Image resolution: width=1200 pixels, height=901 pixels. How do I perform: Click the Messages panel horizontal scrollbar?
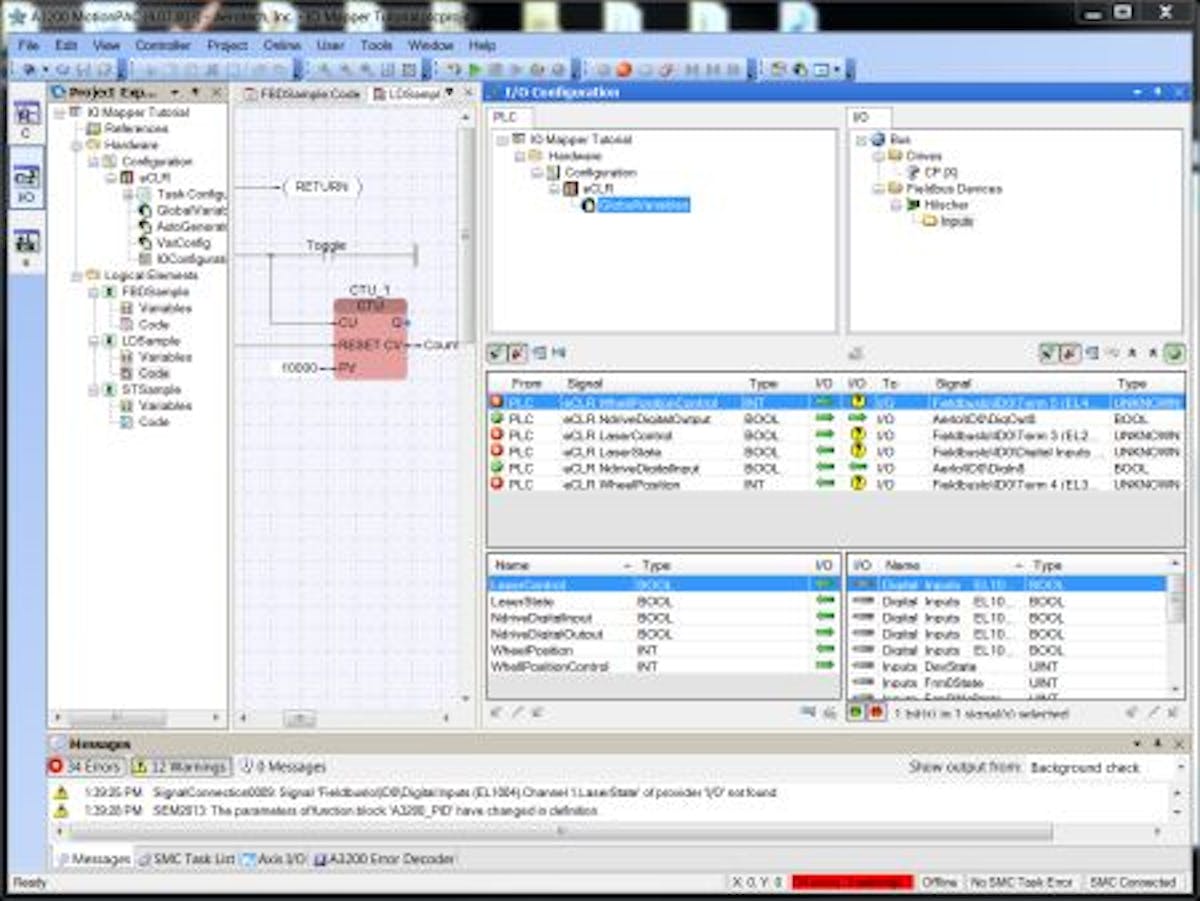click(560, 831)
